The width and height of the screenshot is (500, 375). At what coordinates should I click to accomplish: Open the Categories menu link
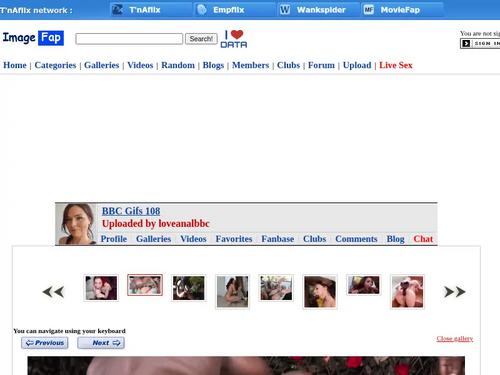click(x=55, y=65)
